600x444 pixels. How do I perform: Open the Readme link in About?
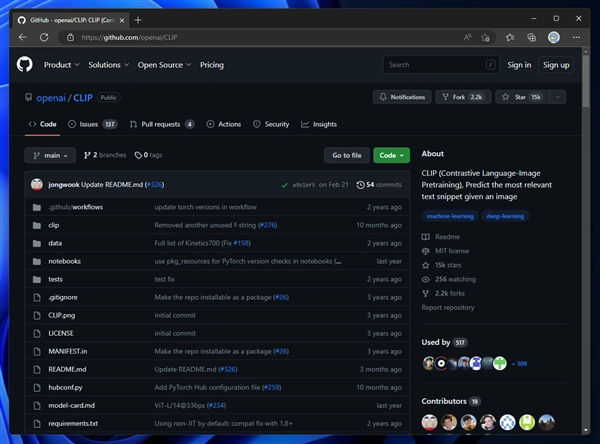pyautogui.click(x=440, y=237)
